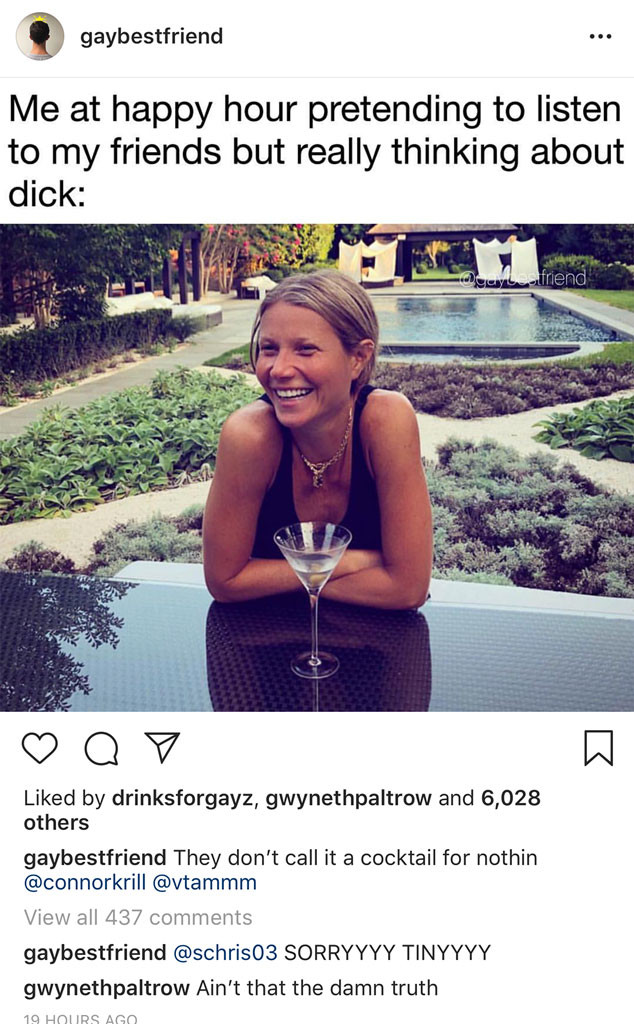Image resolution: width=634 pixels, height=1024 pixels.
Task: Tap the @gaybestfriend watermark on photo
Action: point(522,275)
